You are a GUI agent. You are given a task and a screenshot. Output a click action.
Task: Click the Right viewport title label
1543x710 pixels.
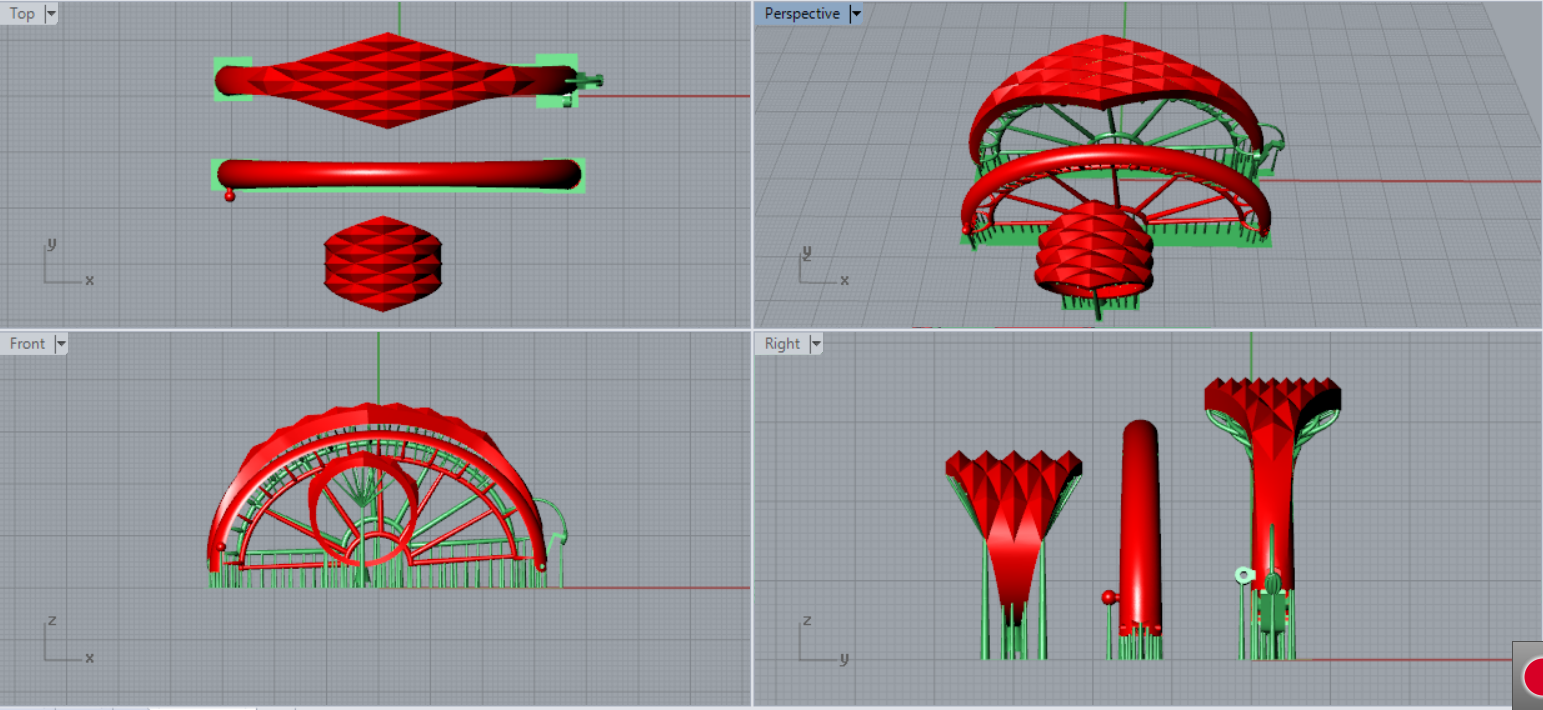782,344
